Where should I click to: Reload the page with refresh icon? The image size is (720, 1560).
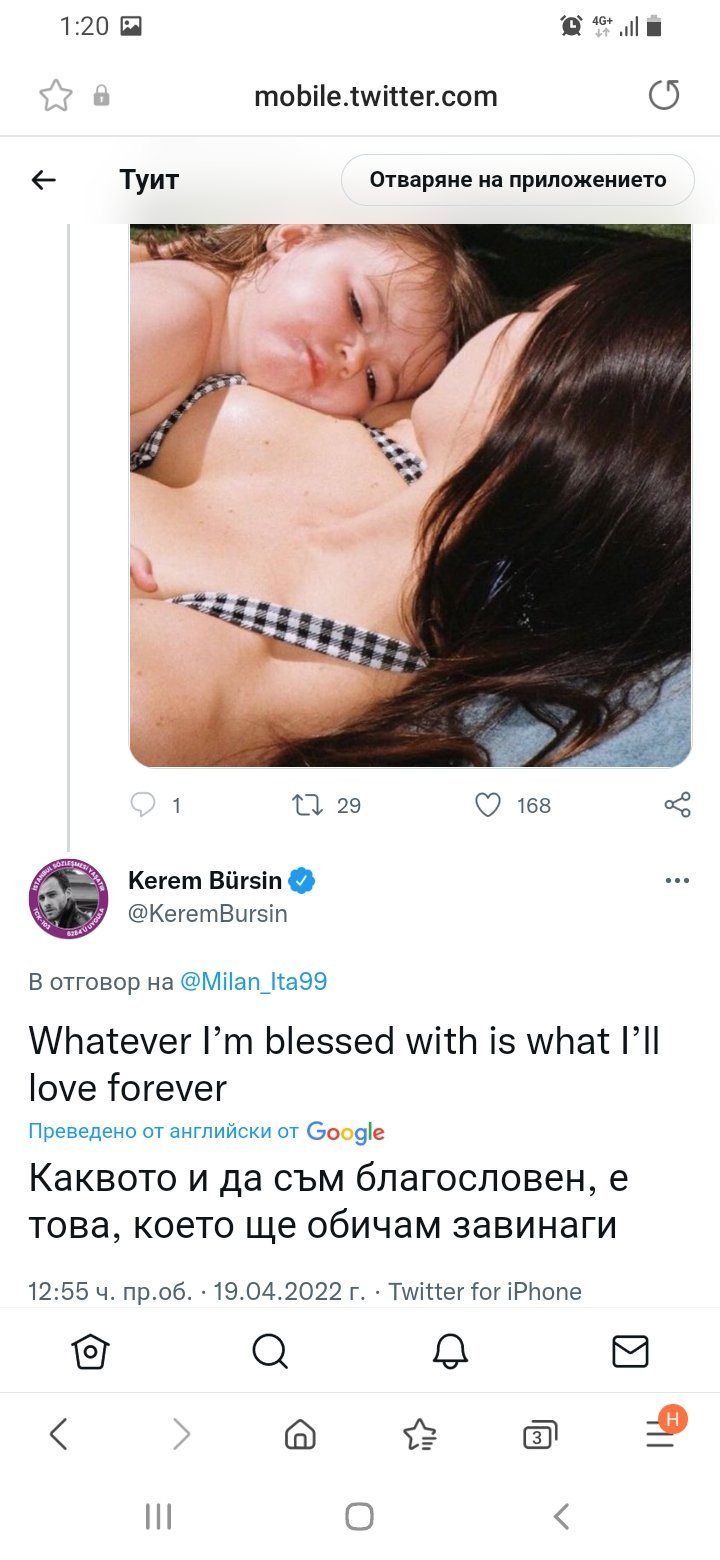click(664, 96)
